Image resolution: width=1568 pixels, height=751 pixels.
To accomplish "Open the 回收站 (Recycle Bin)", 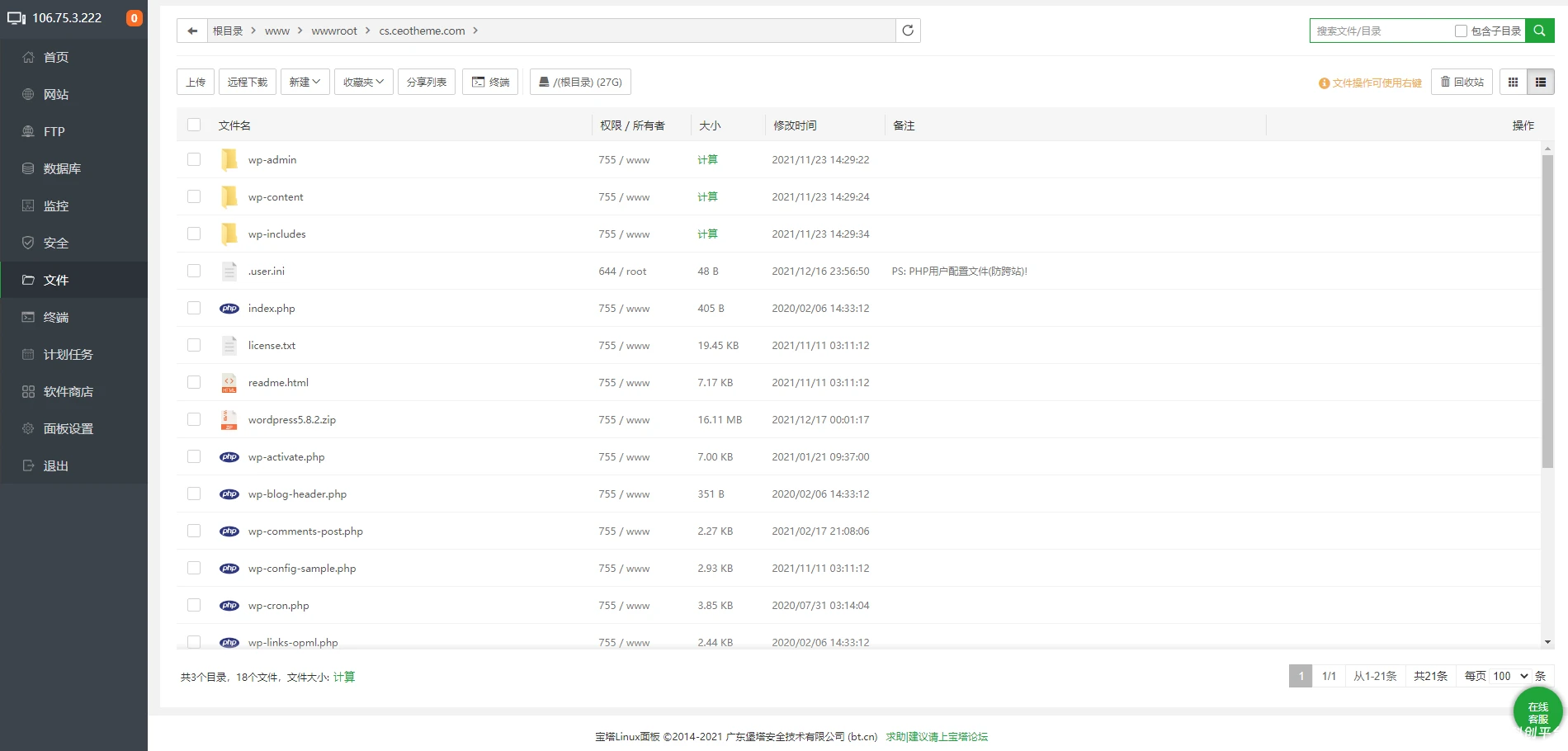I will click(x=1462, y=82).
